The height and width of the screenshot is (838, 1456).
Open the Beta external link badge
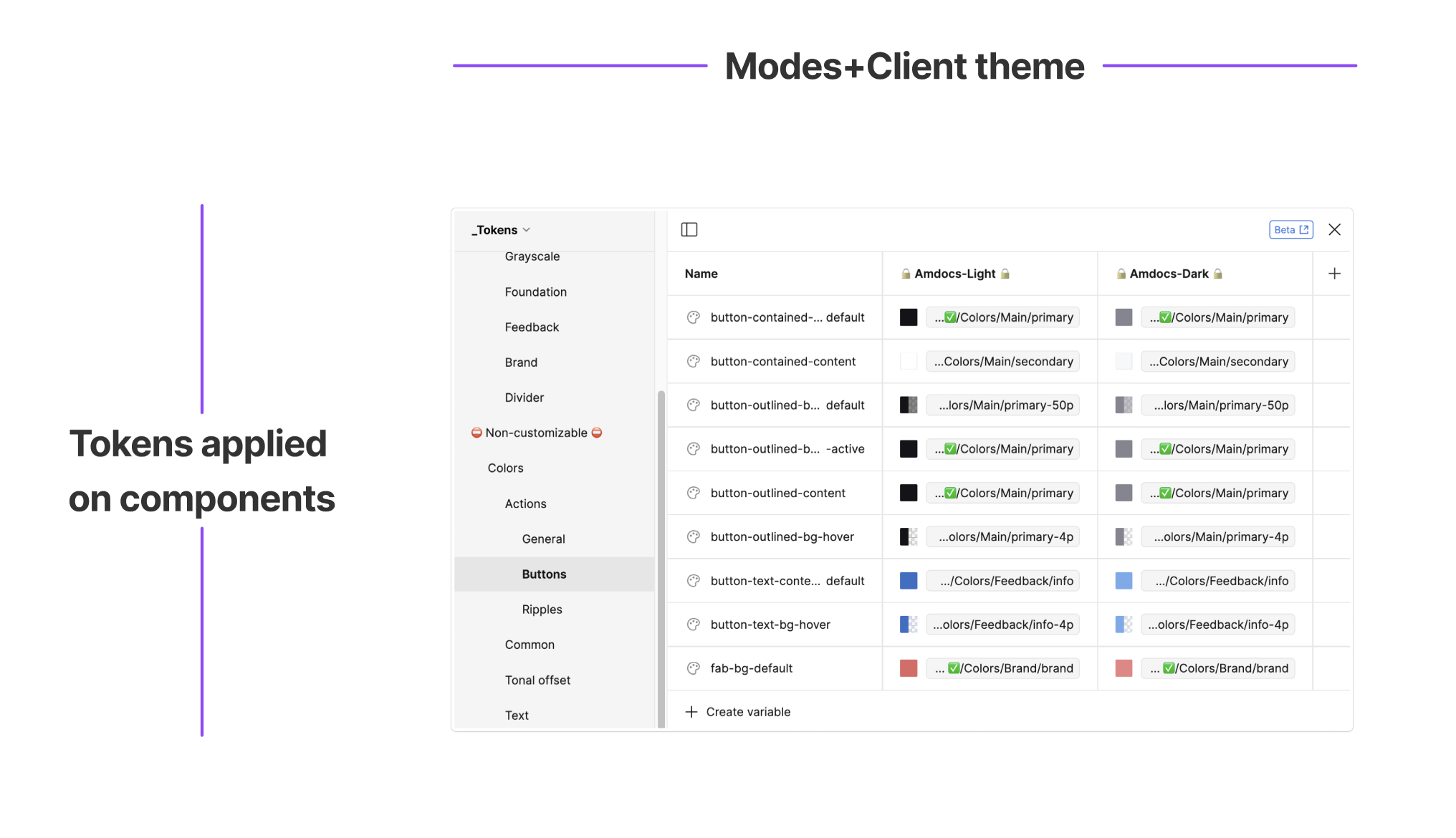pos(1290,230)
